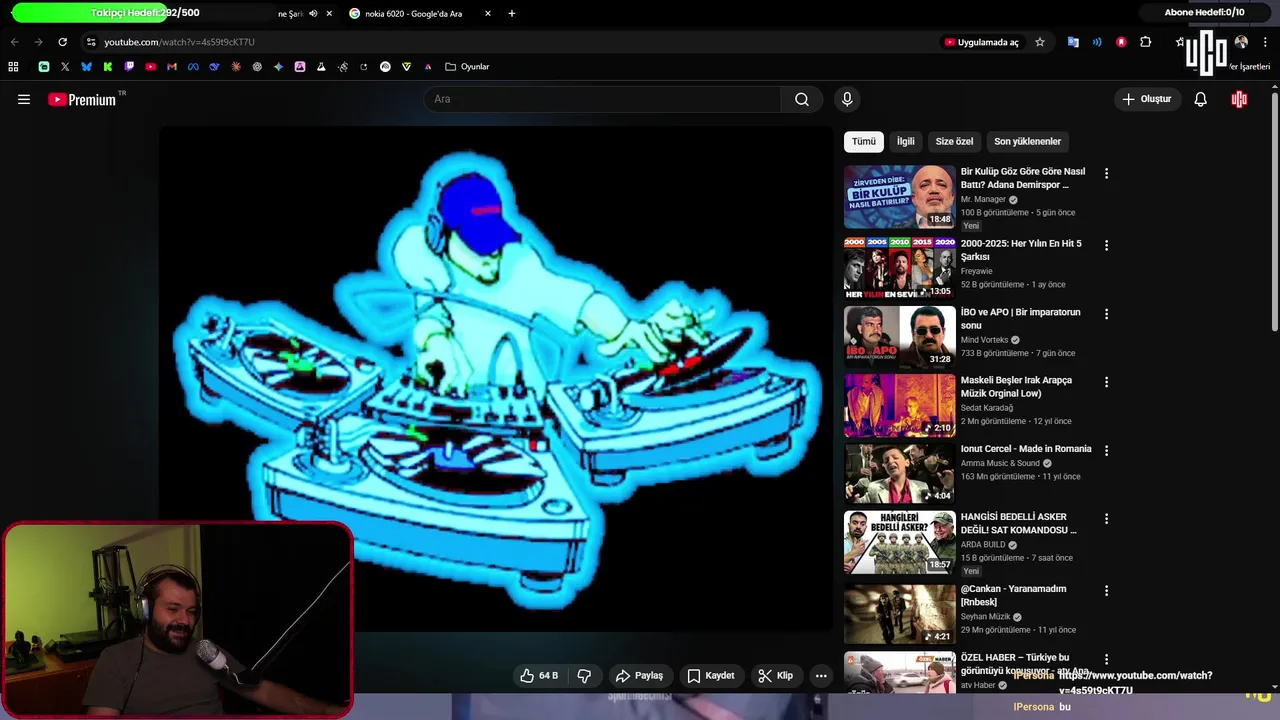
Task: Click the Amma Music & Sound channel name
Action: click(1000, 463)
